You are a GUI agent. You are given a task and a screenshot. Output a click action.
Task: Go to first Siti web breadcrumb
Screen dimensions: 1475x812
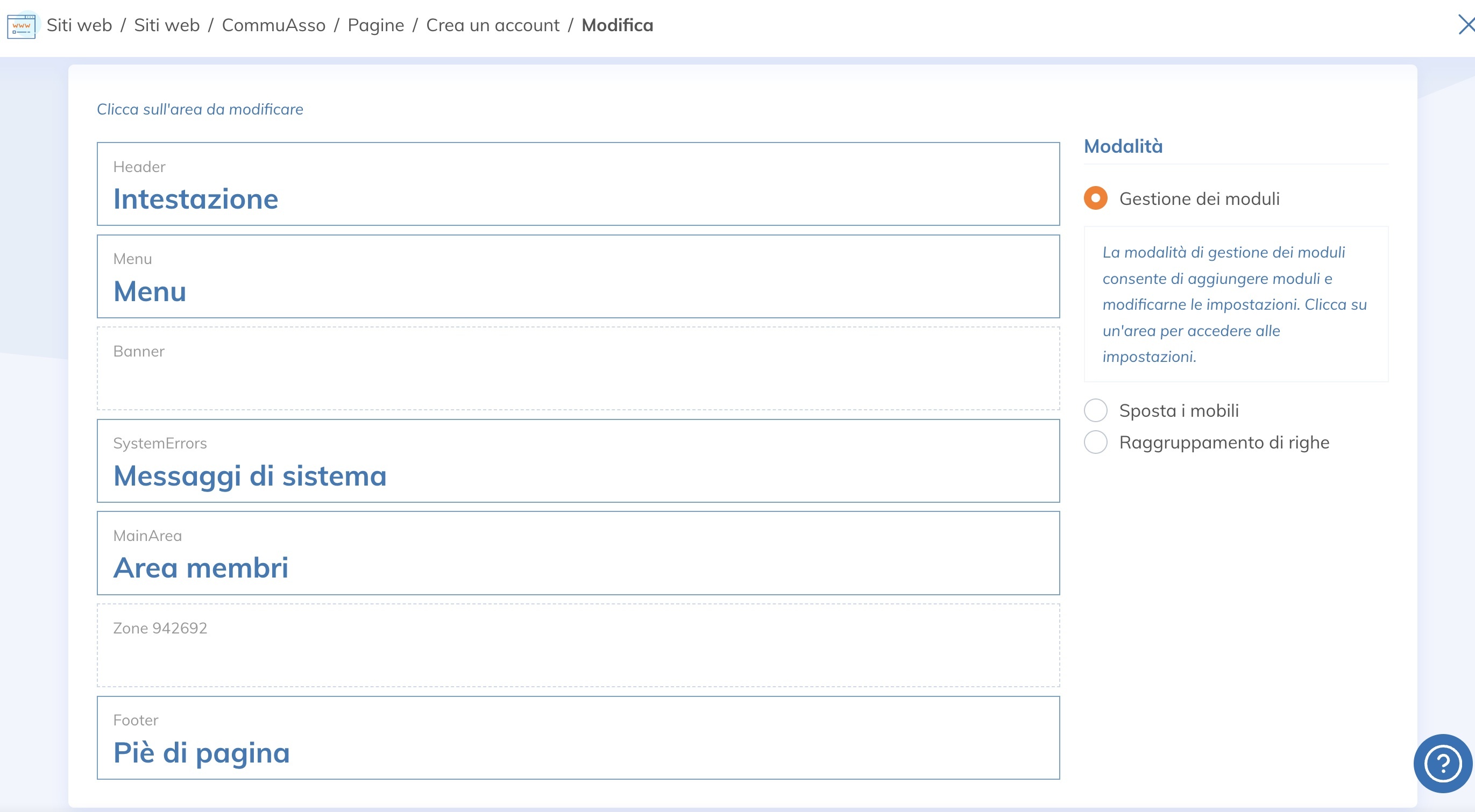79,25
